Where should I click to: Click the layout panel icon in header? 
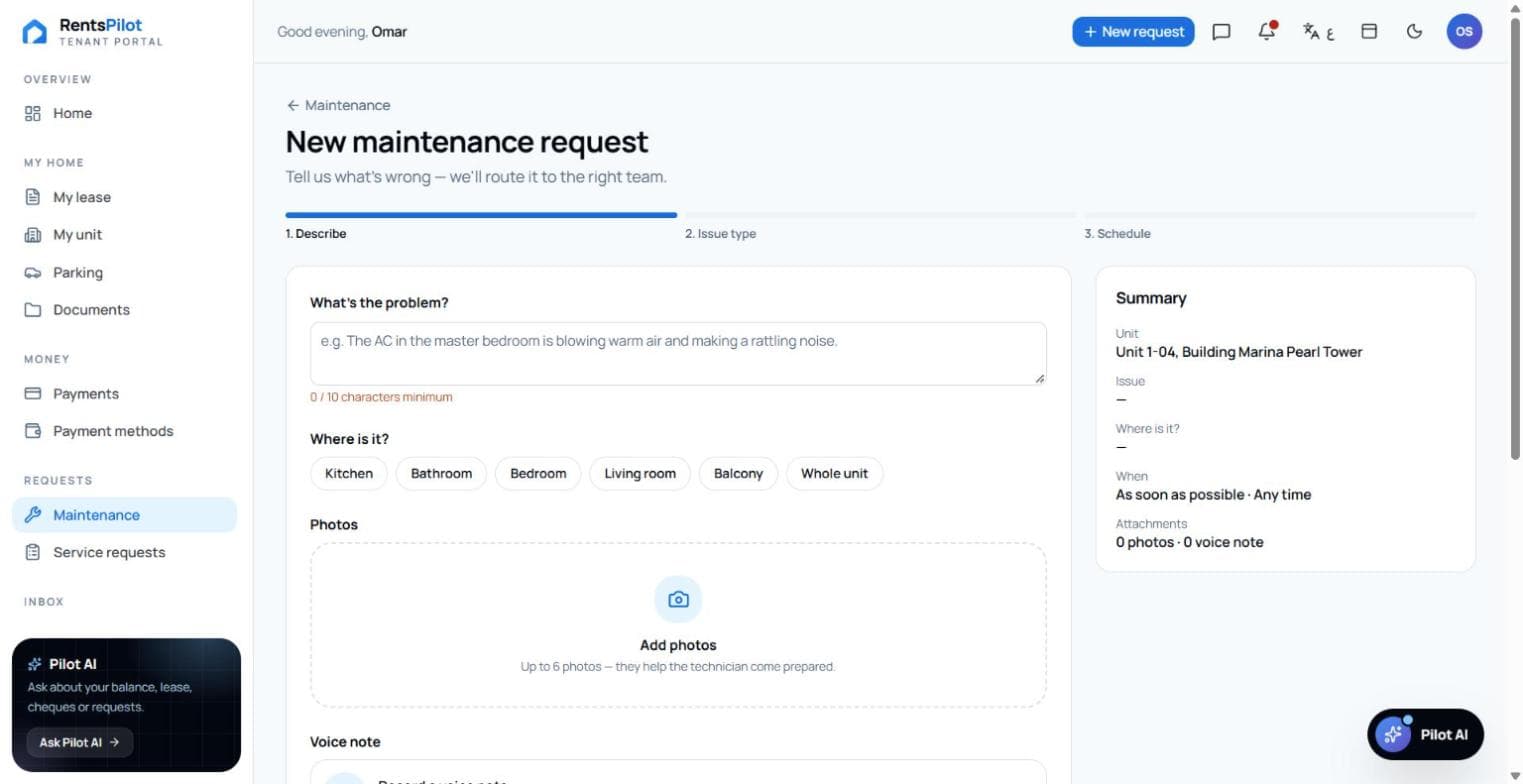[x=1369, y=32]
